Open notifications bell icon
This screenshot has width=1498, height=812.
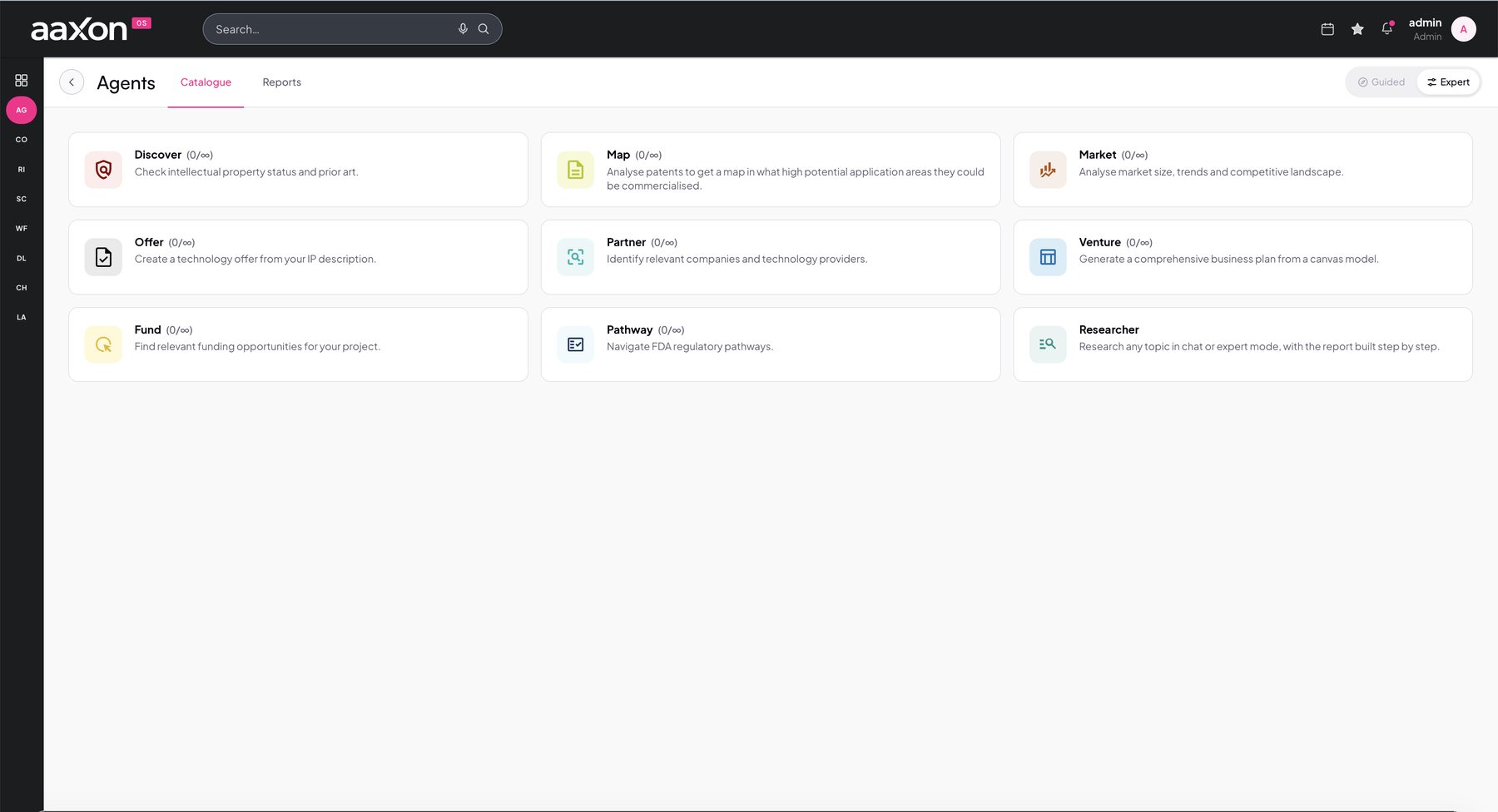pyautogui.click(x=1387, y=29)
